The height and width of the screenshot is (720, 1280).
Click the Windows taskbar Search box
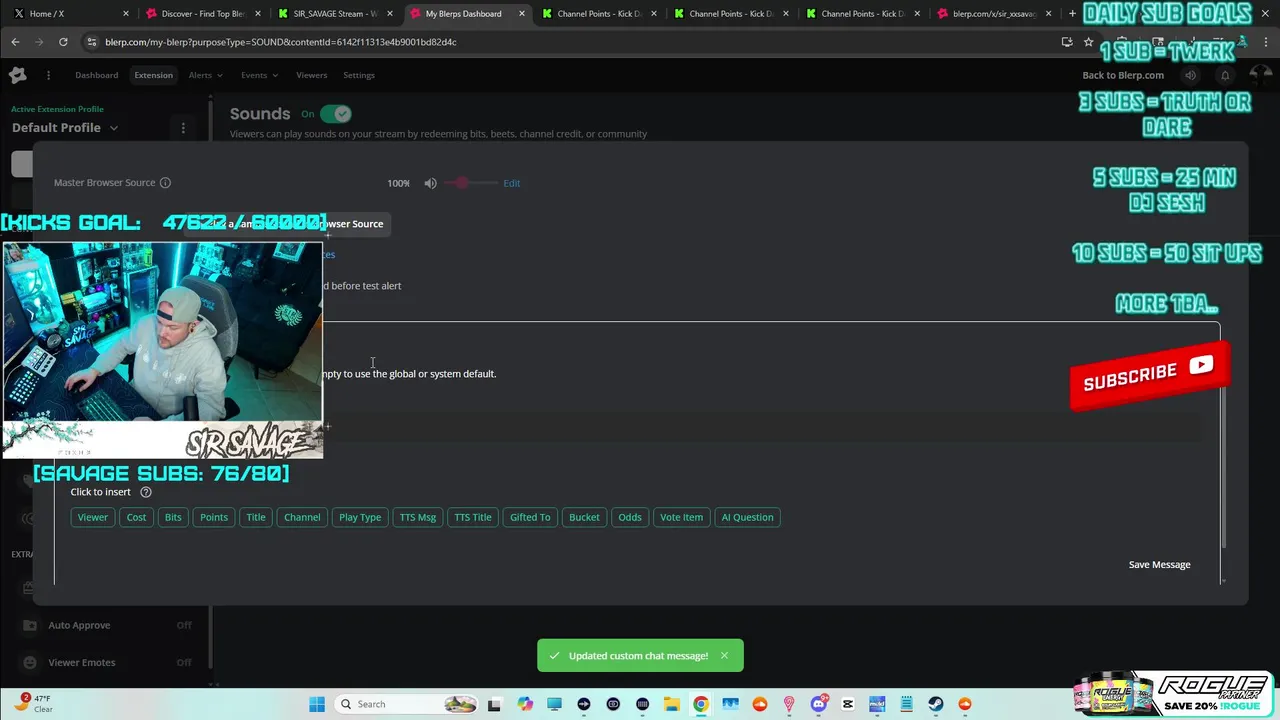click(x=405, y=704)
